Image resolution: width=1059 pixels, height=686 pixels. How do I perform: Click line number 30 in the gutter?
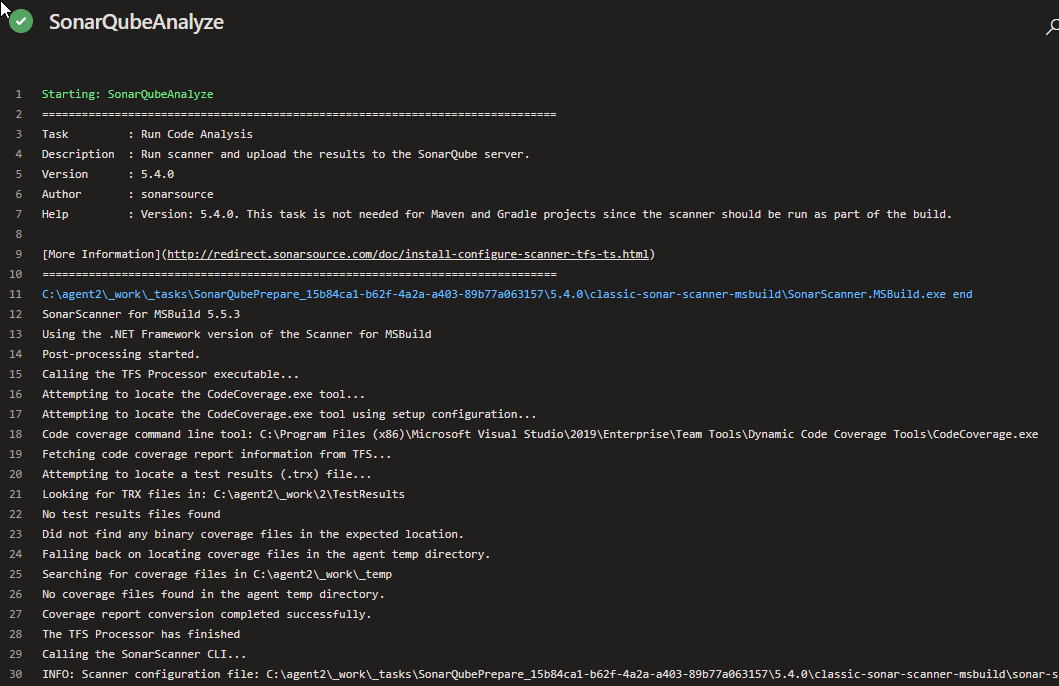coord(16,674)
